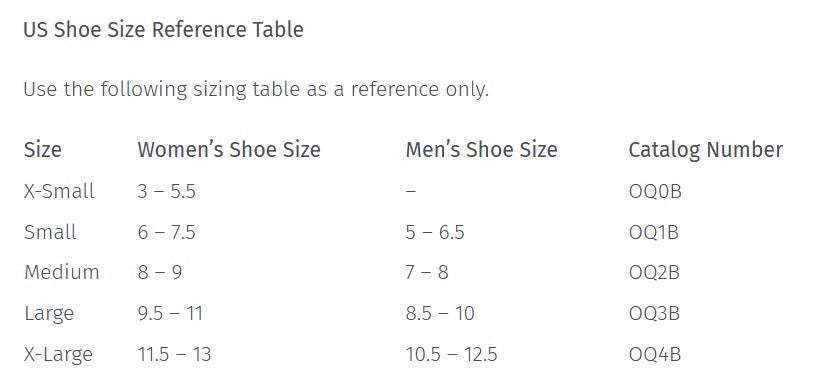Select catalog number OQ0B
The width and height of the screenshot is (822, 388).
point(655,191)
